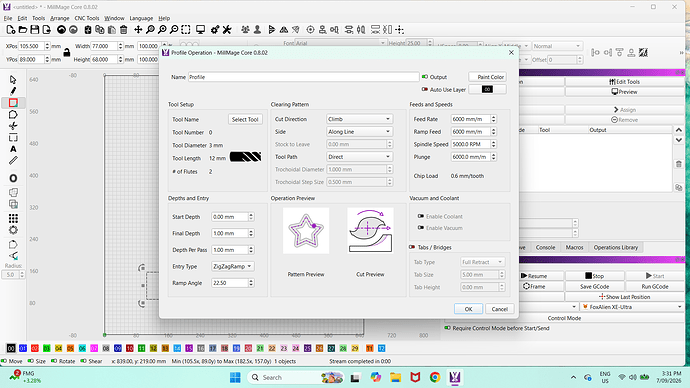Screen dimensions: 690x388
Task: Click the dashed frame selection zoom icon
Action: (186, 30)
